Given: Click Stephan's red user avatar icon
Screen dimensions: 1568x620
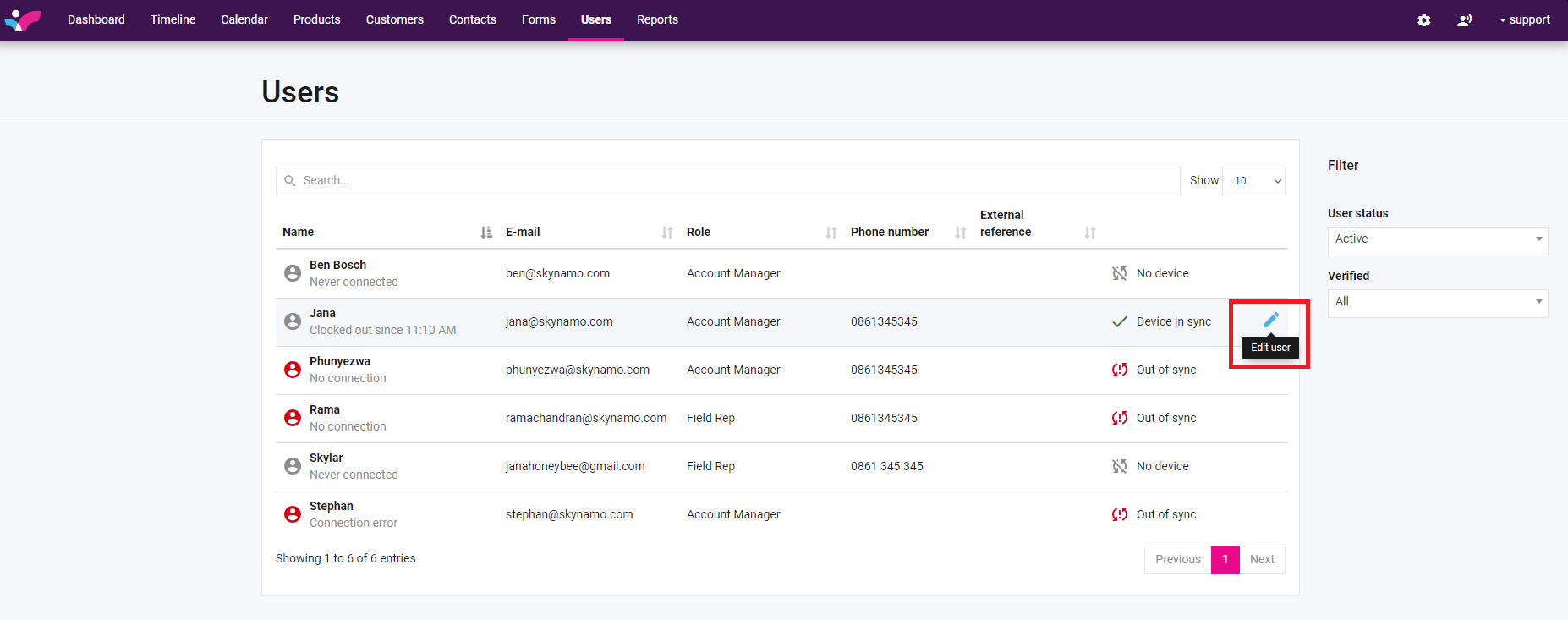Looking at the screenshot, I should (293, 514).
